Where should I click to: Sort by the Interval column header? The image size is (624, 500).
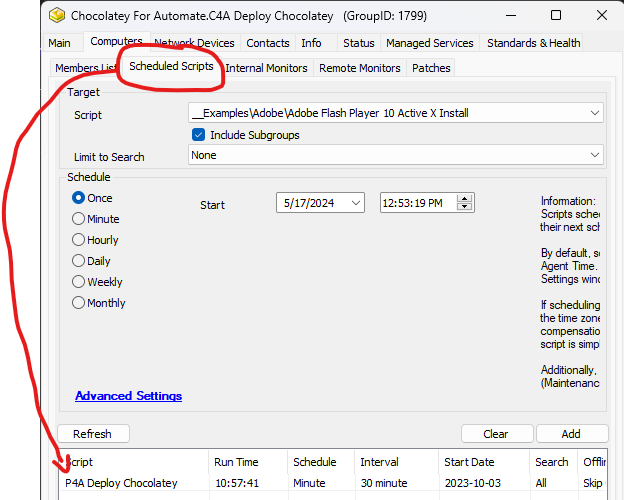396,462
